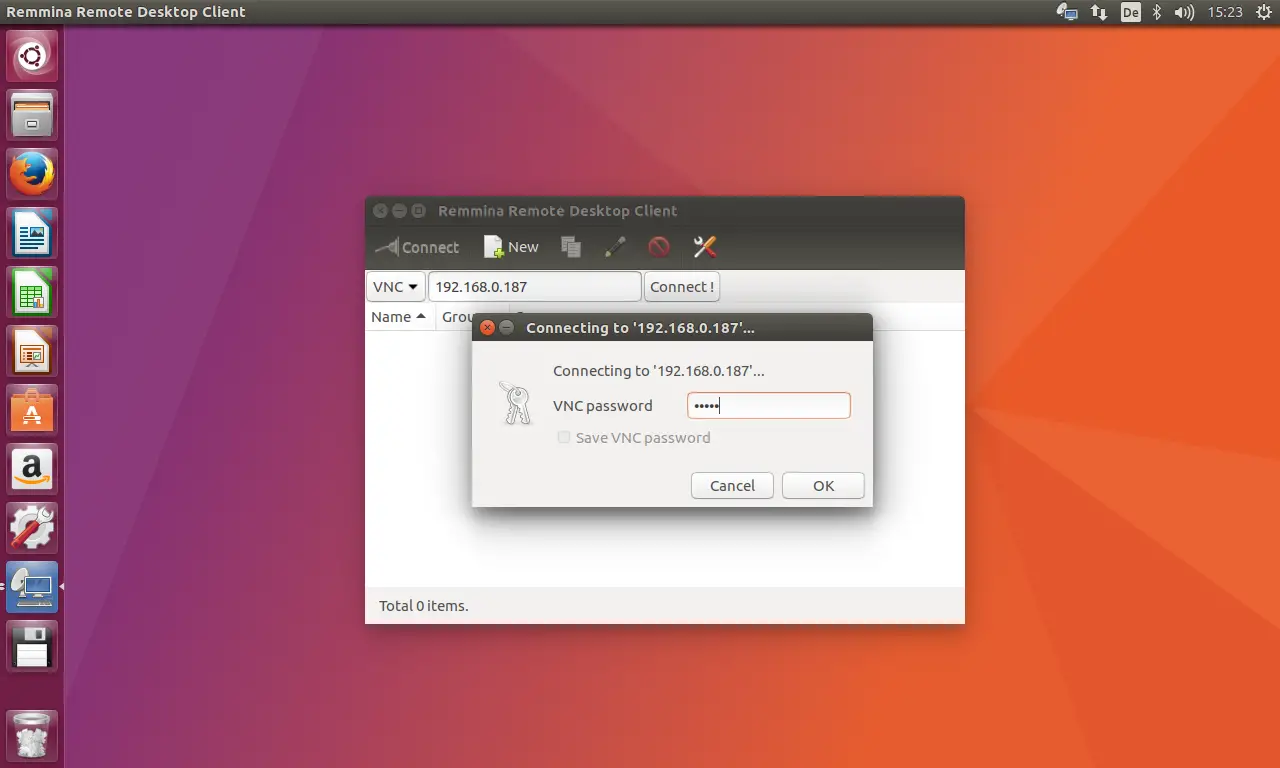Open Ubuntu Software launcher icon
Screen dimensions: 1280x768
pyautogui.click(x=32, y=410)
